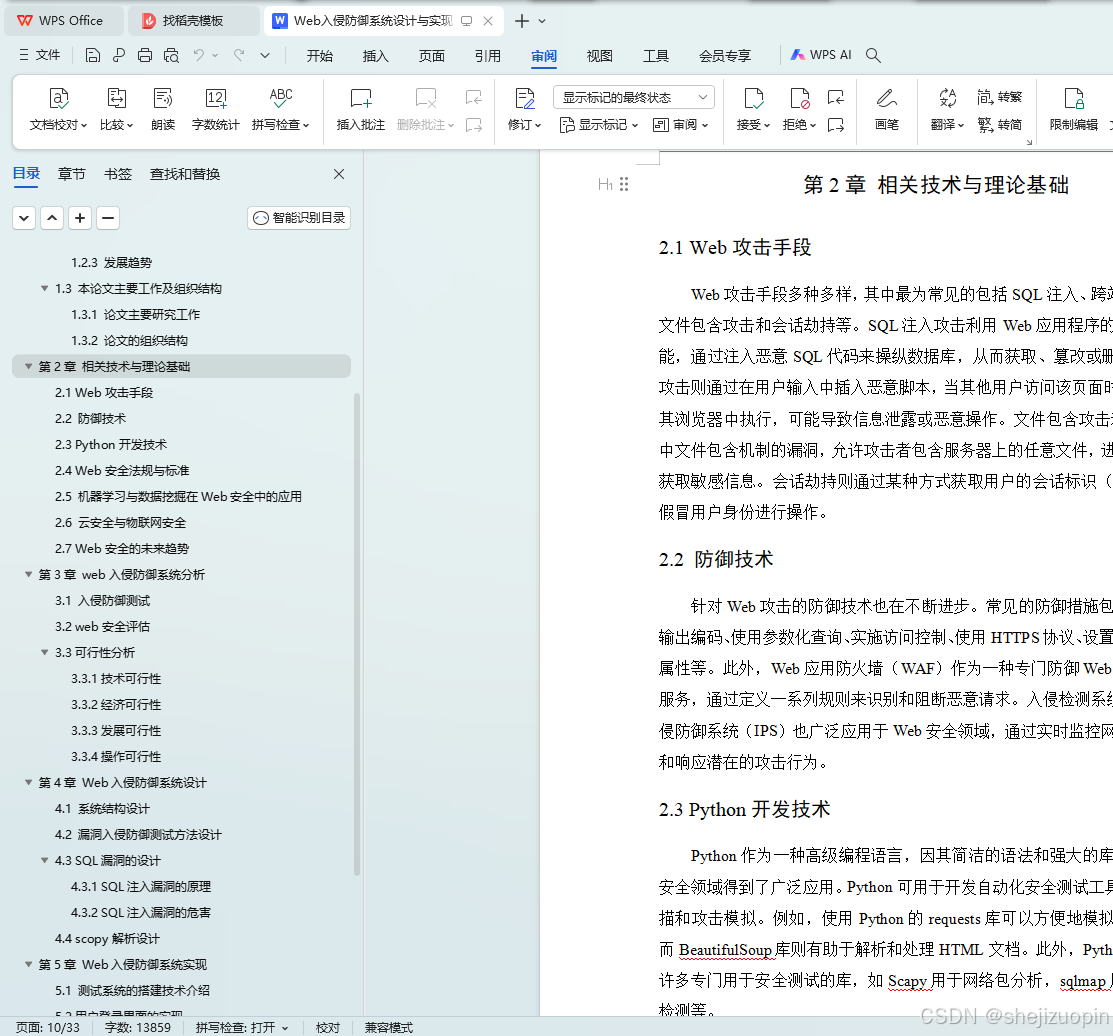The height and width of the screenshot is (1036, 1113).
Task: Collapse 第5章 Web入侵防御系统实现 node
Action: (x=28, y=964)
